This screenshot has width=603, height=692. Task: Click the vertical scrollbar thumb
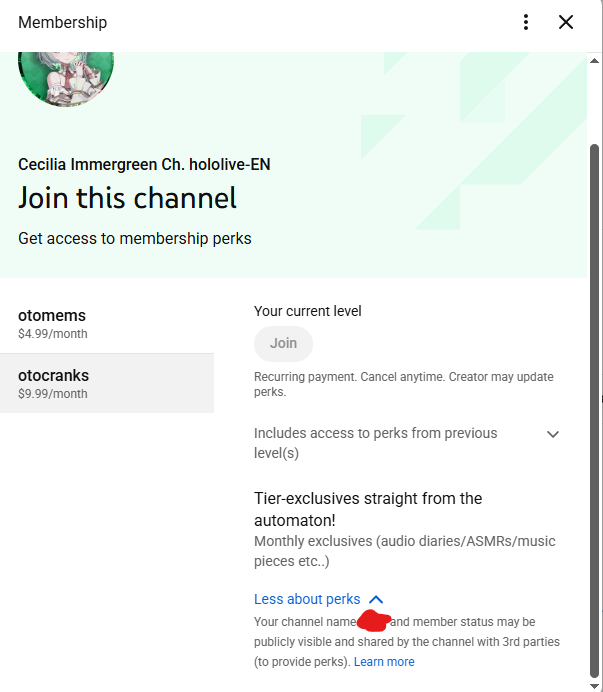(595, 410)
